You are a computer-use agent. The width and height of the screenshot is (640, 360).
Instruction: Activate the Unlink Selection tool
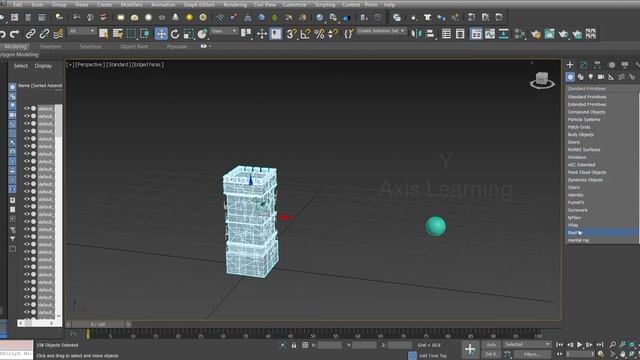pyautogui.click(x=44, y=34)
